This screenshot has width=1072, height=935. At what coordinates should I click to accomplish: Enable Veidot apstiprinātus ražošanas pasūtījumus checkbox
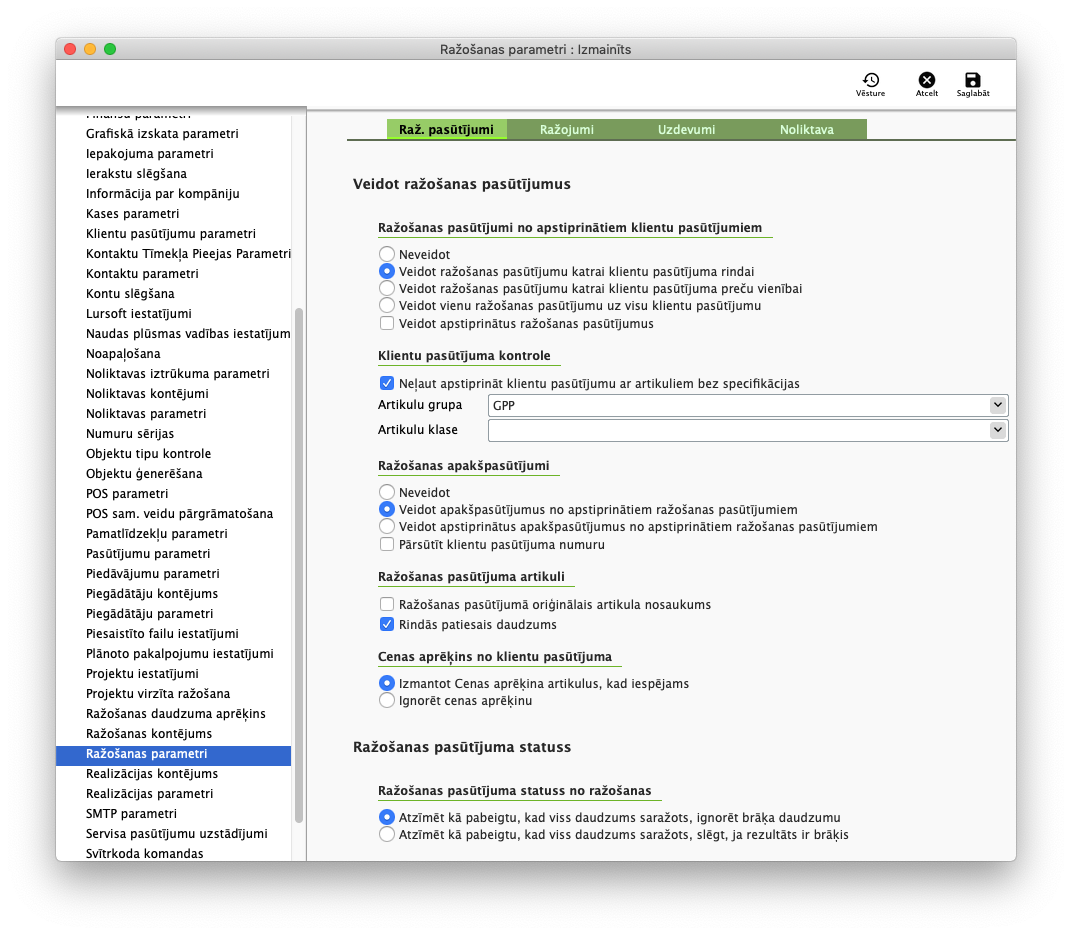coord(387,324)
